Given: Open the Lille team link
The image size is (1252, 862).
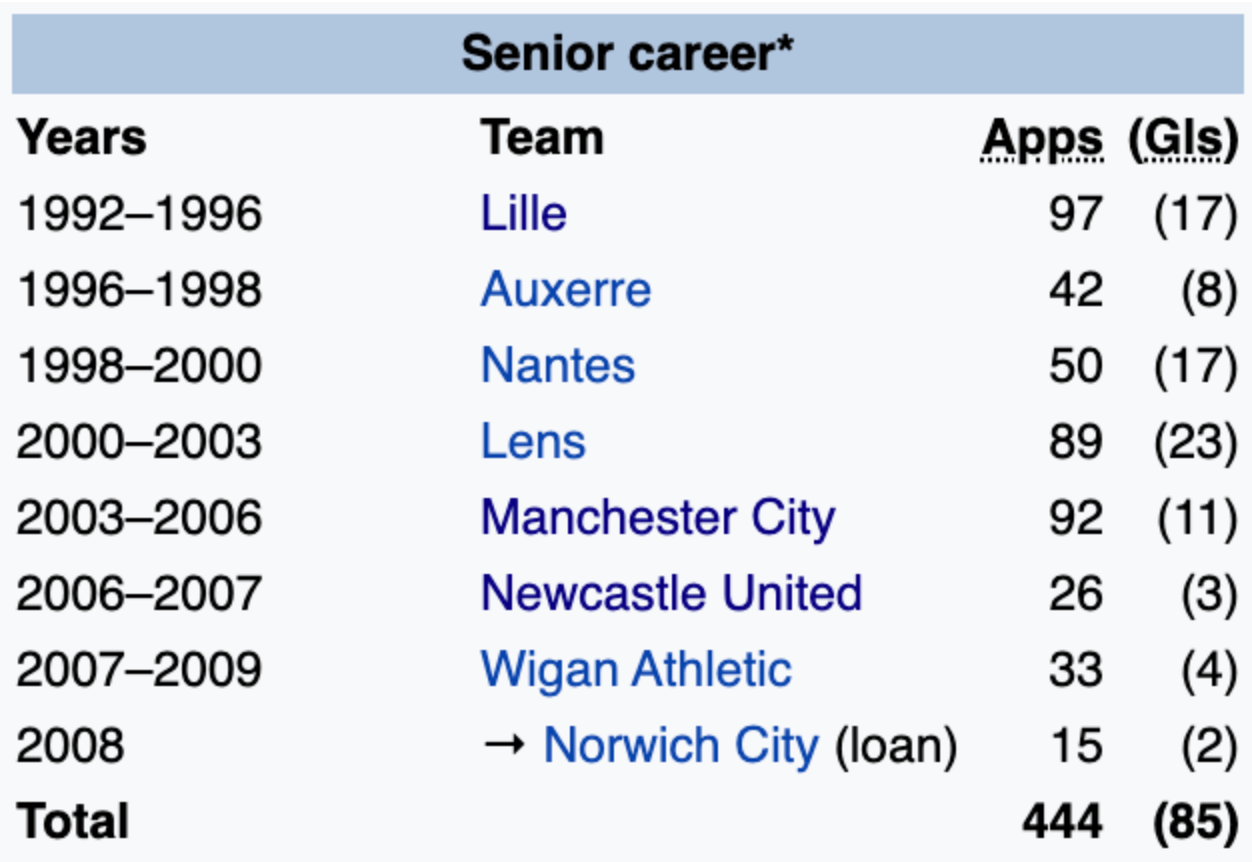Looking at the screenshot, I should (523, 214).
